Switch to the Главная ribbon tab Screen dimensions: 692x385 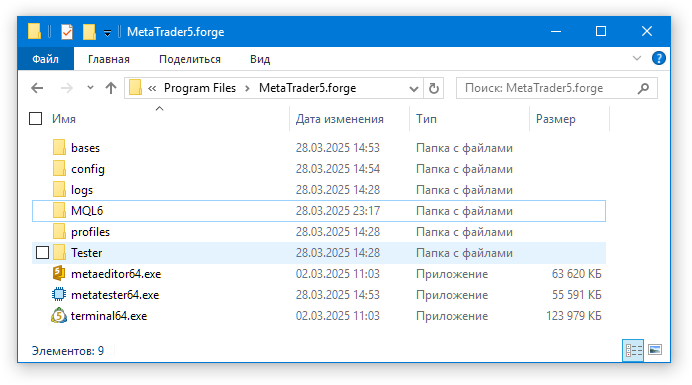(x=109, y=59)
